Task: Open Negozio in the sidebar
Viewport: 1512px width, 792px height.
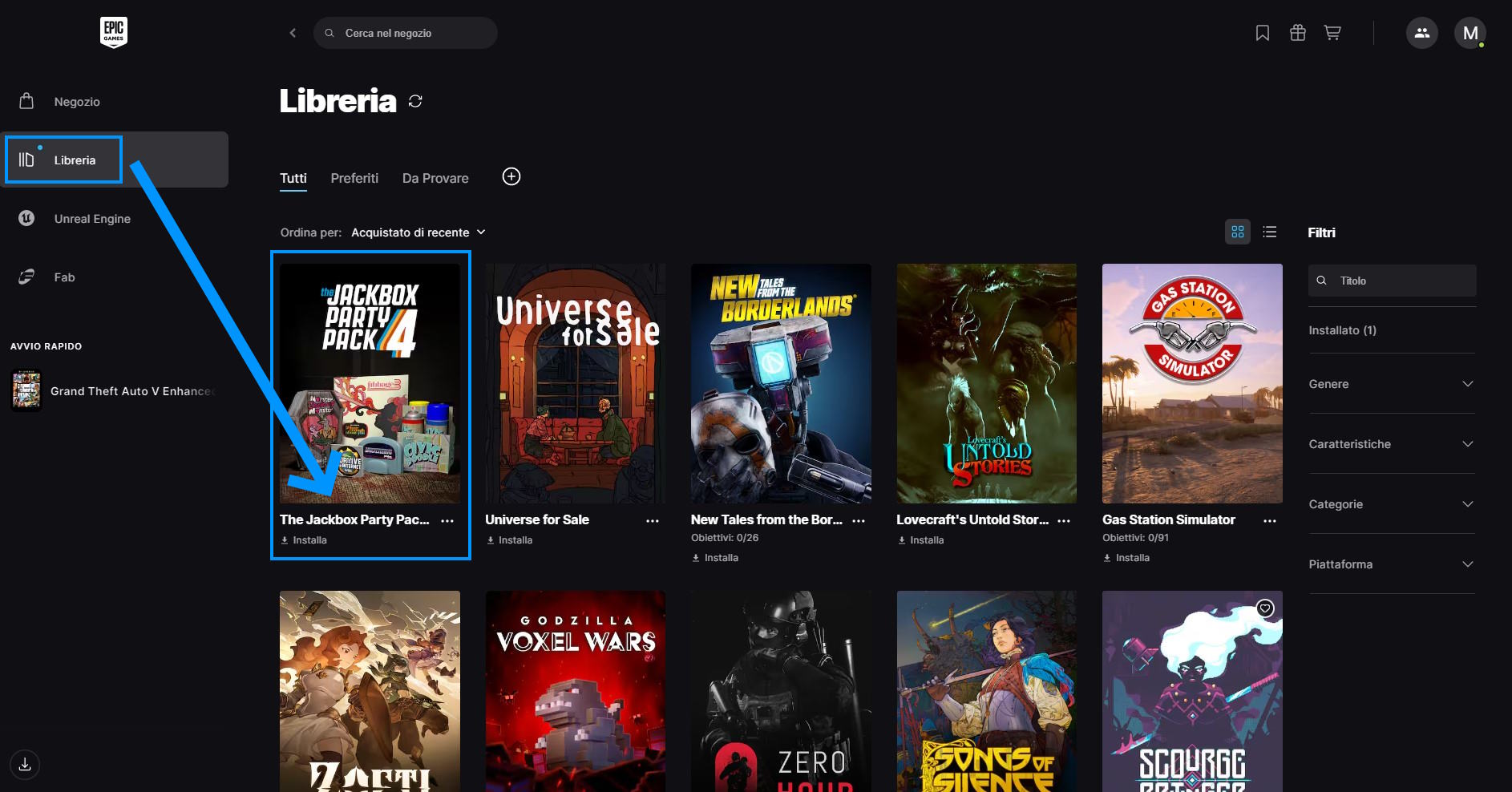Action: click(77, 102)
